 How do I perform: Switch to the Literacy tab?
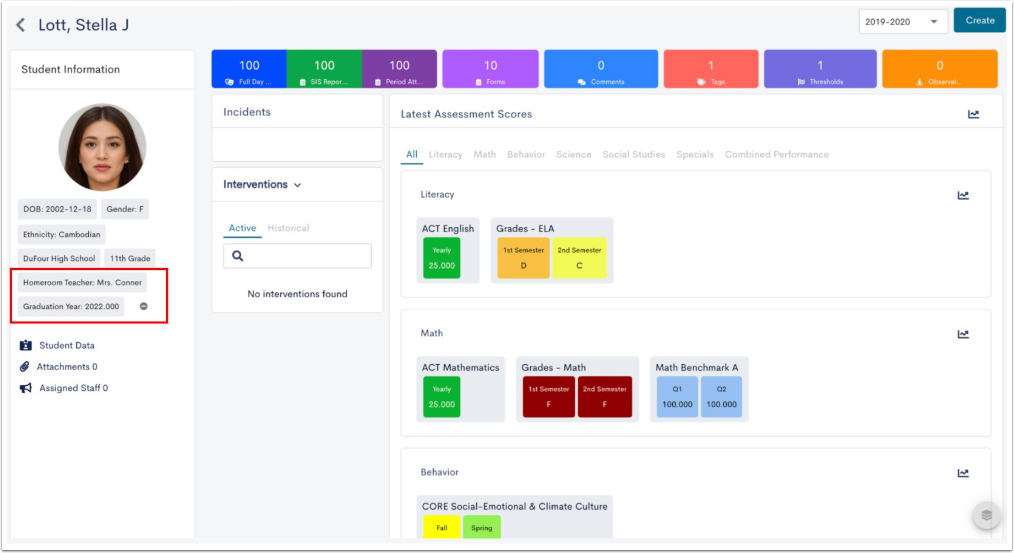point(446,155)
